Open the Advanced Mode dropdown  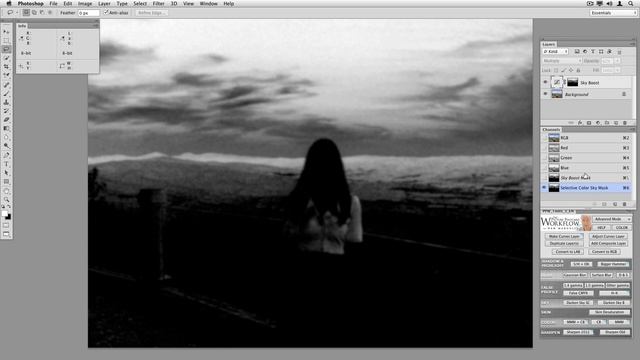[x=612, y=219]
